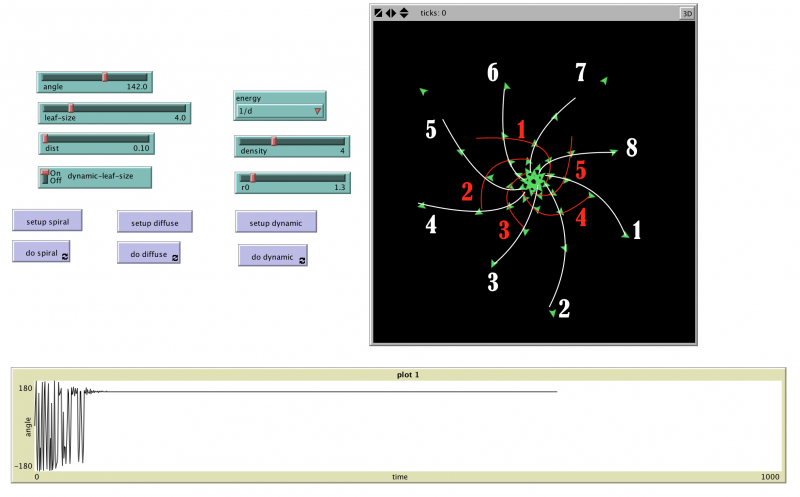Click the density slider handle

[274, 141]
